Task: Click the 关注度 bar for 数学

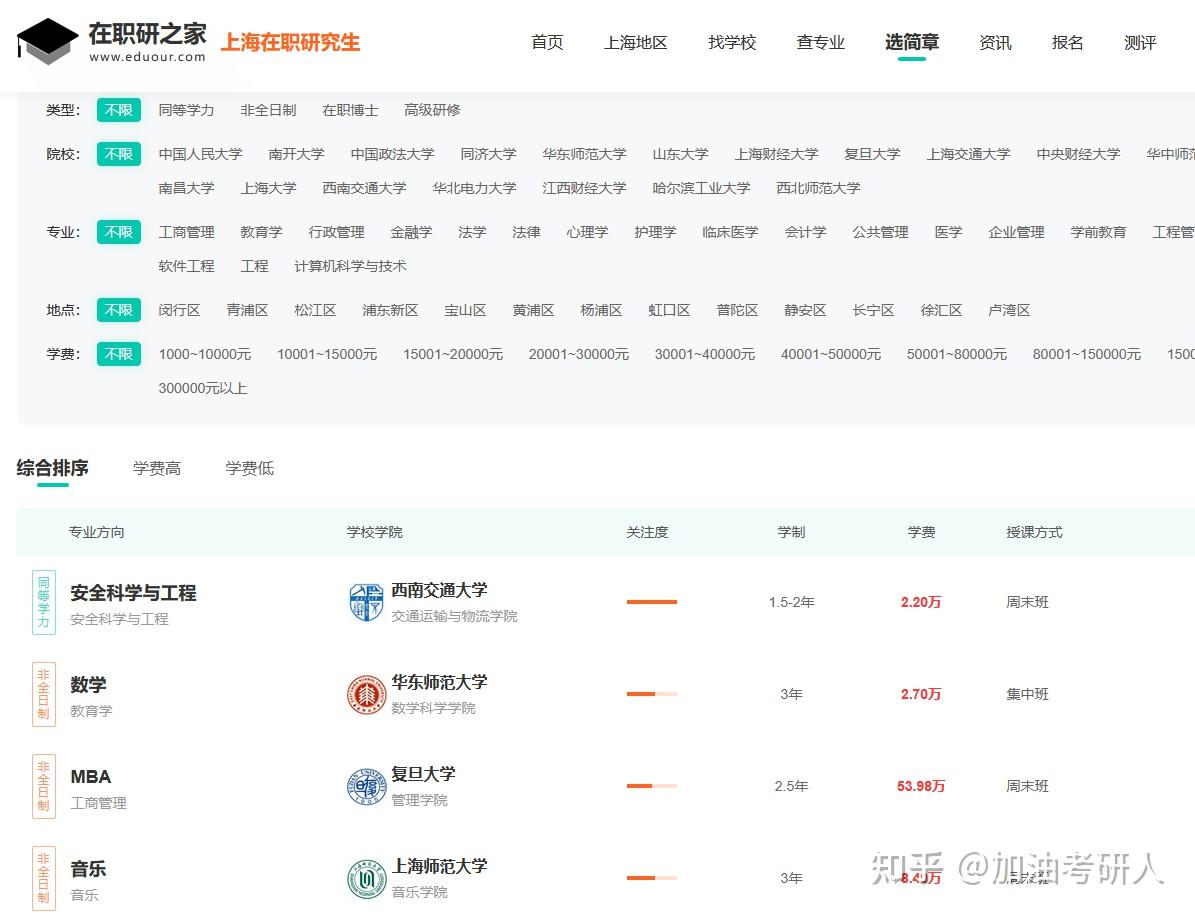Action: (652, 694)
